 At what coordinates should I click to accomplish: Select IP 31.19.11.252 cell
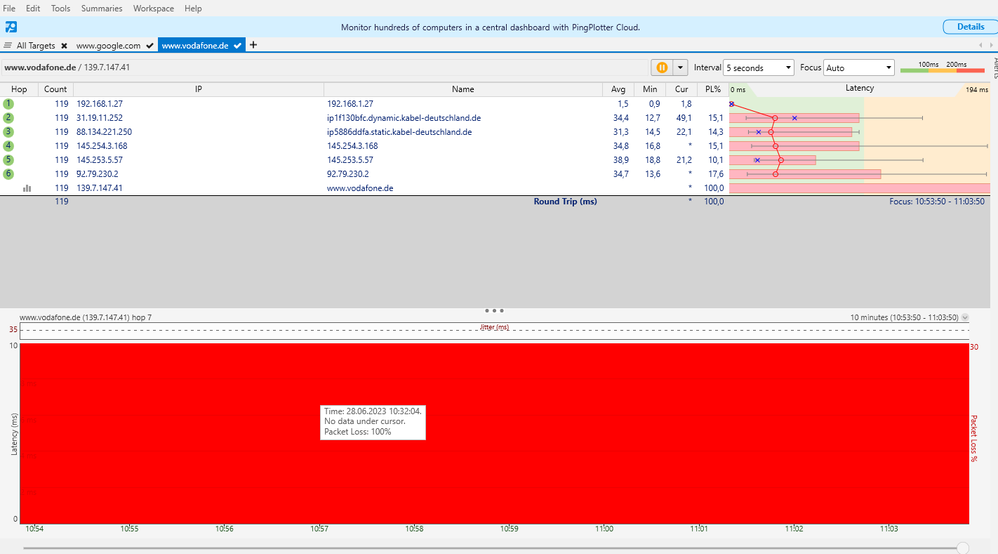click(99, 118)
